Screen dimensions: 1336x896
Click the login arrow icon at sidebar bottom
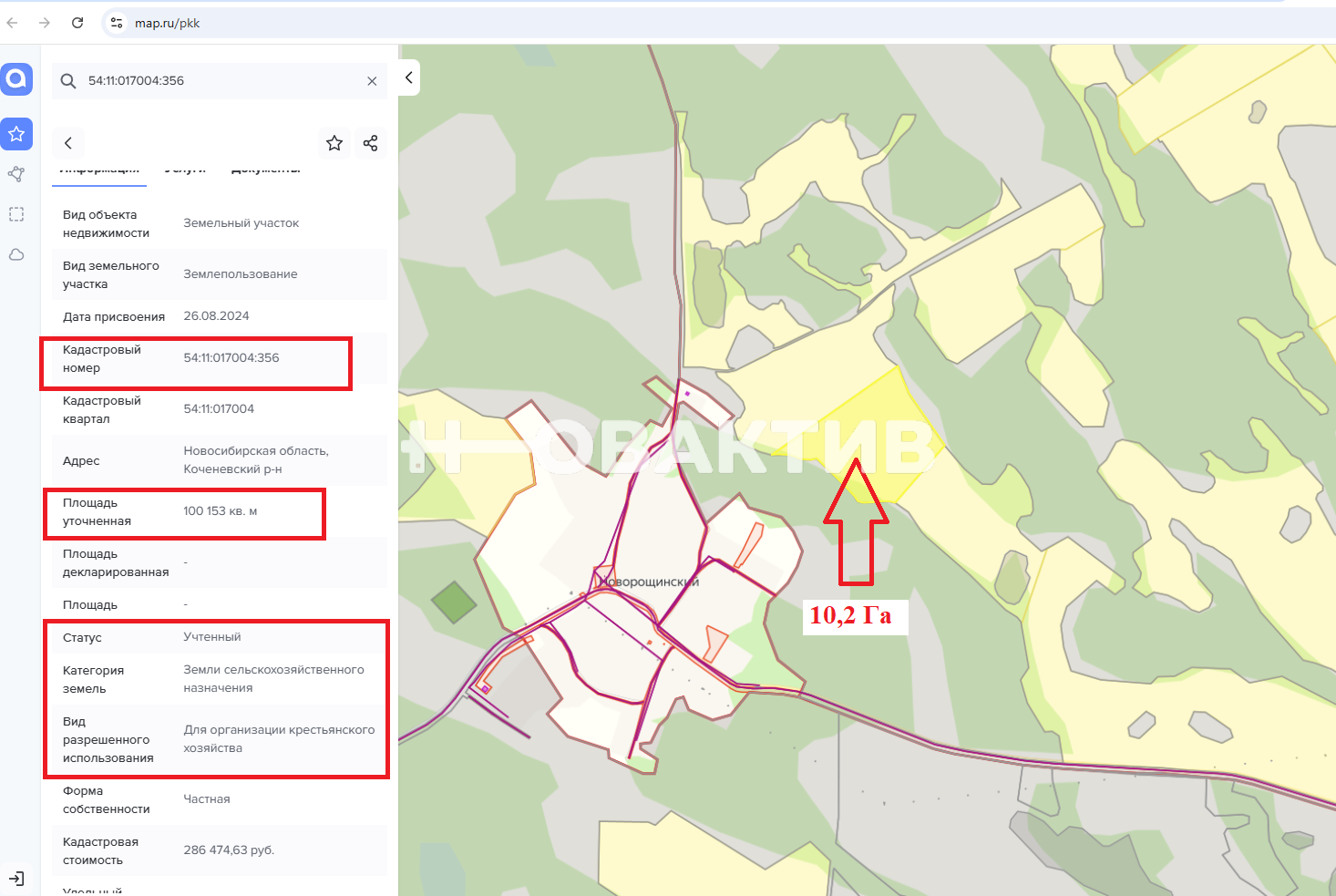pos(16,879)
